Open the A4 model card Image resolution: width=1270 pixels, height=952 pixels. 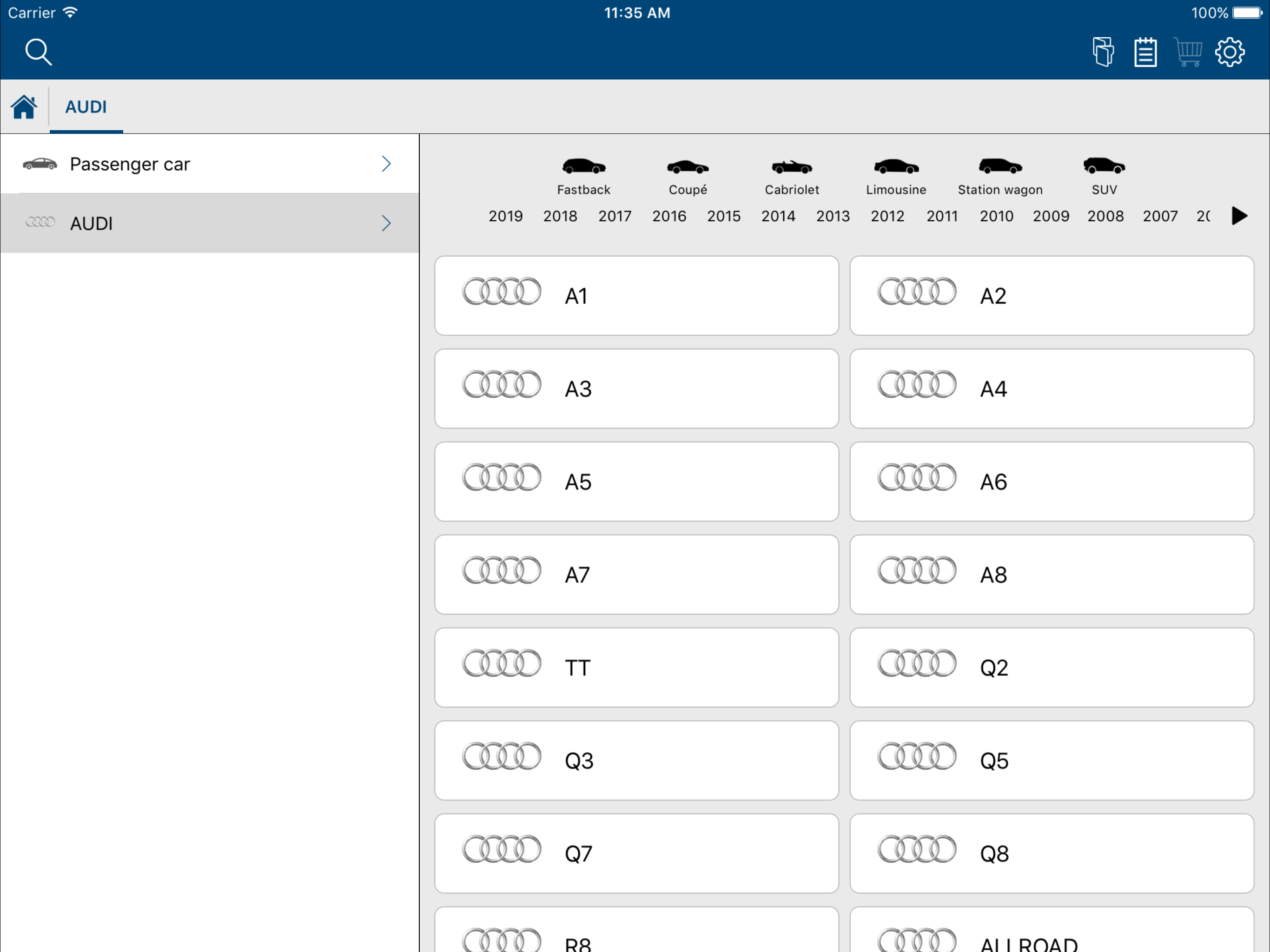[x=1051, y=389]
